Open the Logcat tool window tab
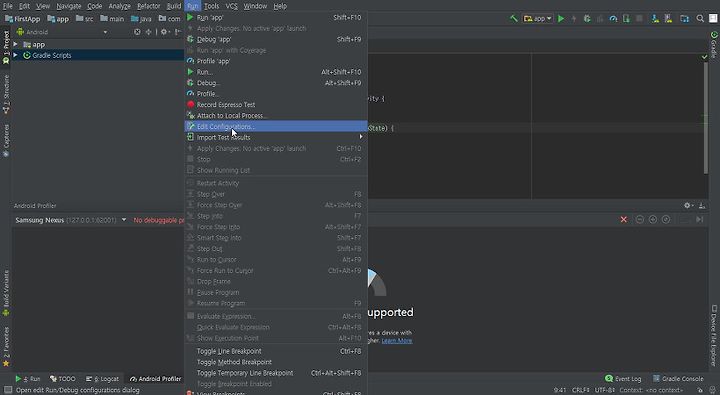720x395 pixels. pyautogui.click(x=102, y=378)
